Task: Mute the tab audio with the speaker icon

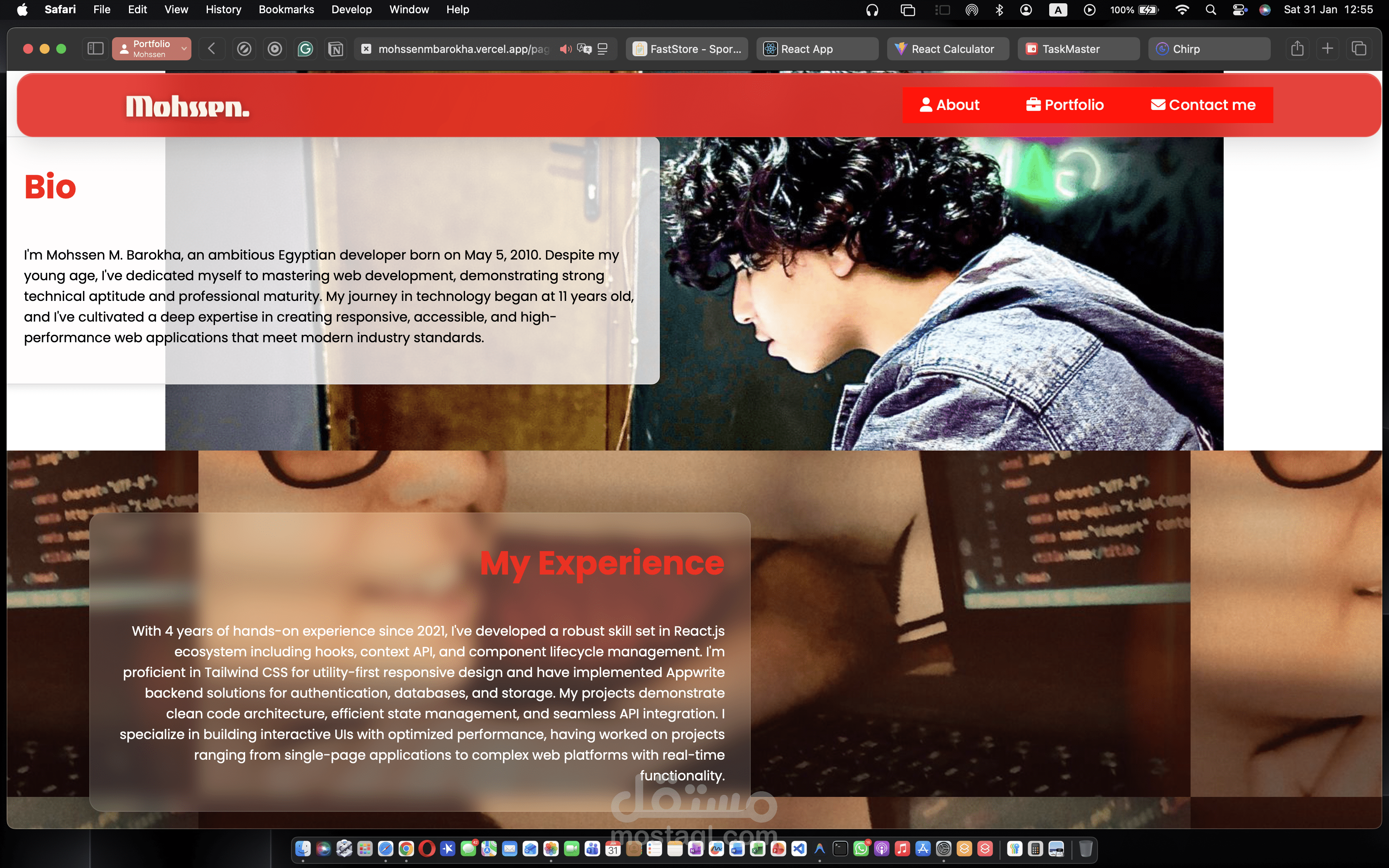Action: [566, 49]
